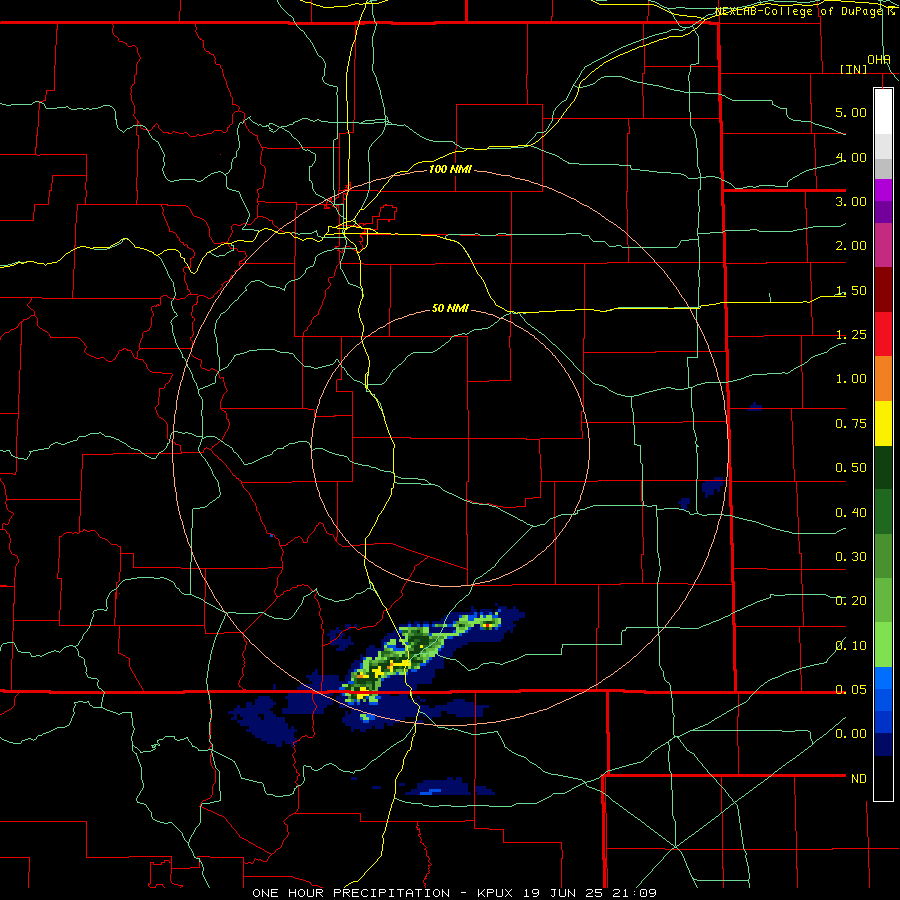This screenshot has height=900, width=900.
Task: Click the 1.25 legend value
Action: coord(851,335)
